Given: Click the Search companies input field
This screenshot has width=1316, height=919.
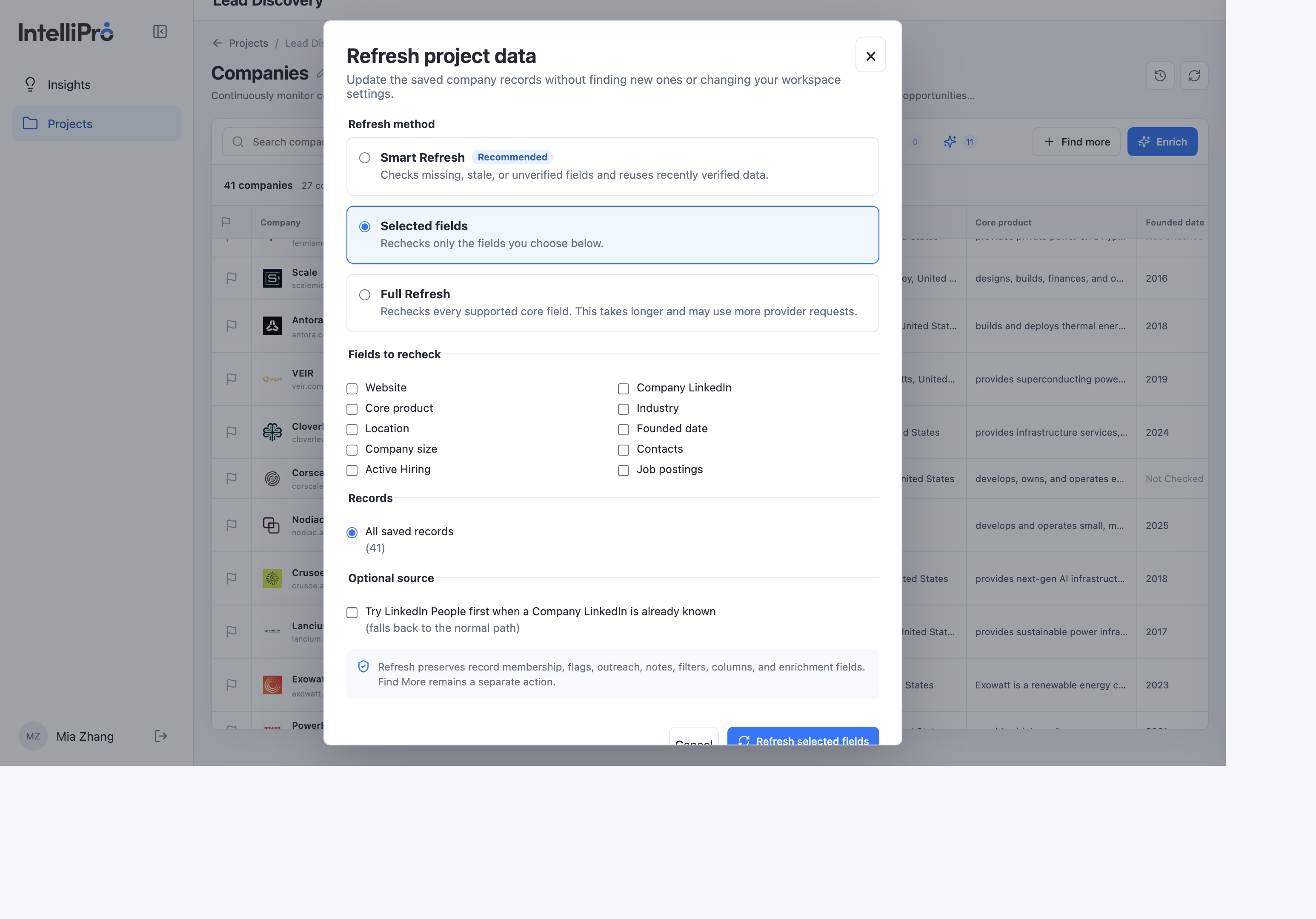Looking at the screenshot, I should (273, 142).
